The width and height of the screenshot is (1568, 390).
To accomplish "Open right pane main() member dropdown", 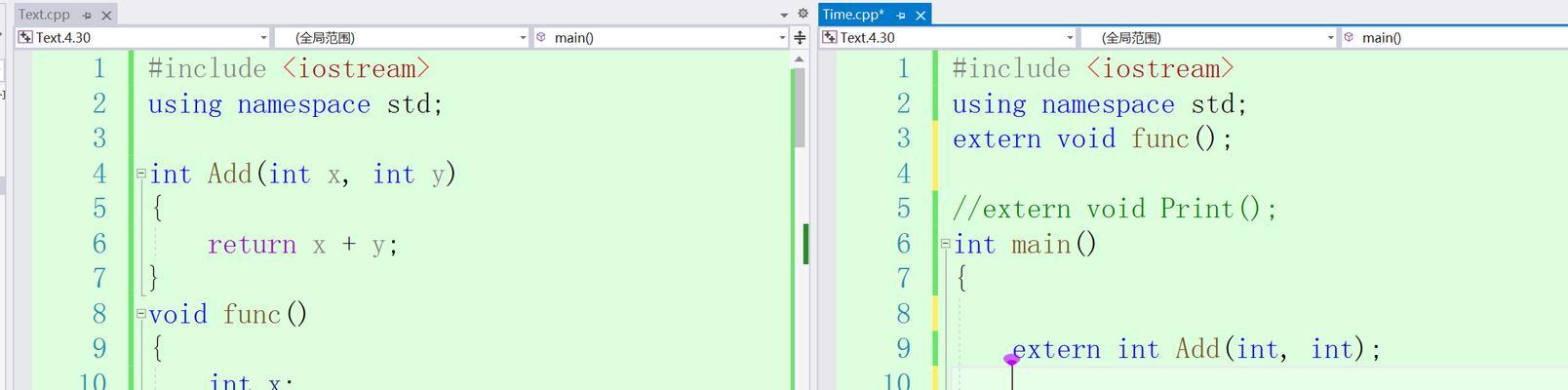I will coord(1455,37).
